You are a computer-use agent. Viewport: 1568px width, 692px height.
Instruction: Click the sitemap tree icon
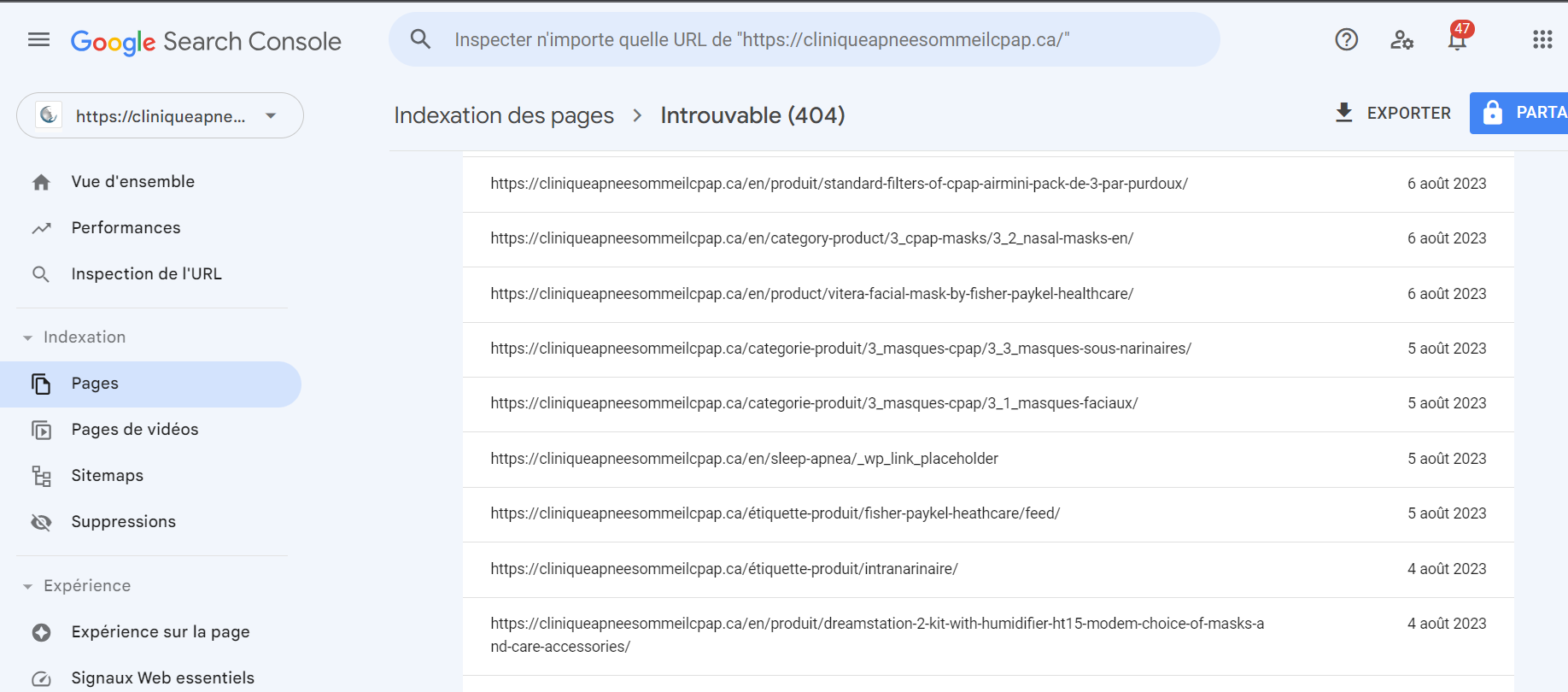pyautogui.click(x=41, y=476)
